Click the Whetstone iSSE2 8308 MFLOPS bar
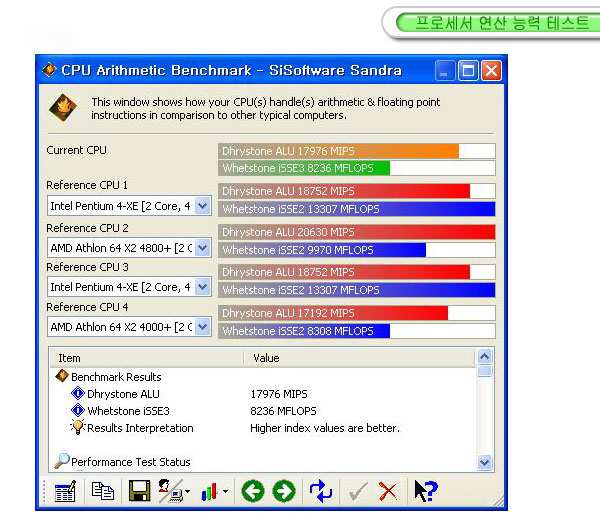The height and width of the screenshot is (524, 600). (357, 331)
